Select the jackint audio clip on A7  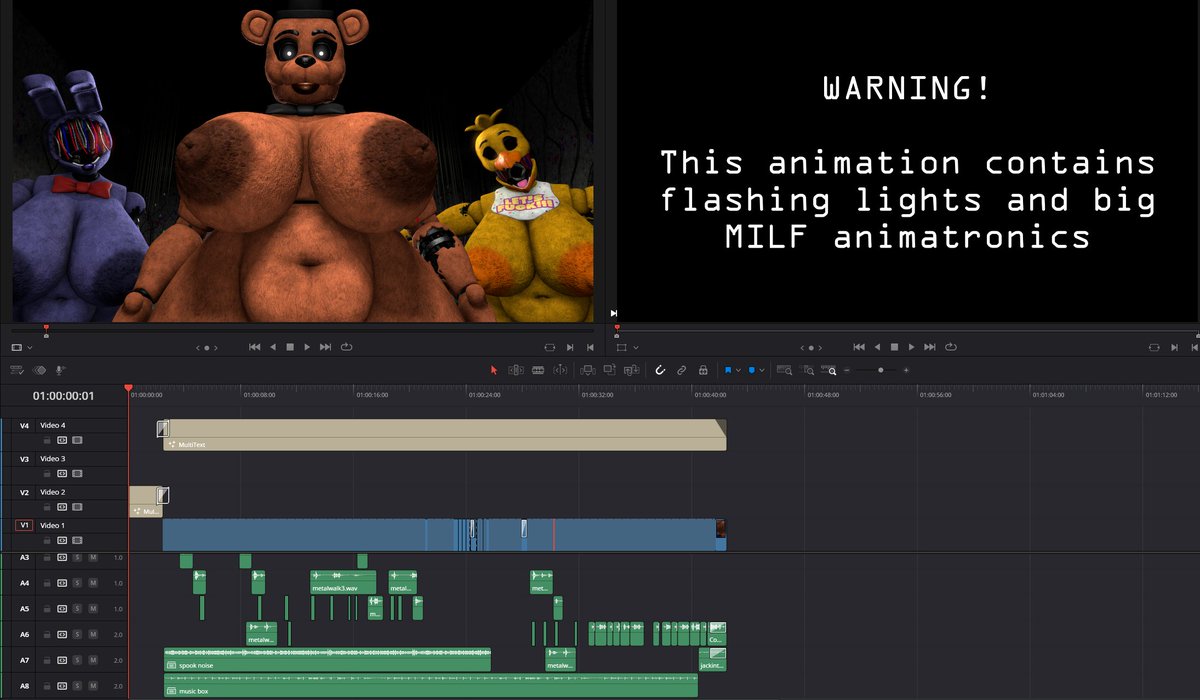tap(712, 660)
